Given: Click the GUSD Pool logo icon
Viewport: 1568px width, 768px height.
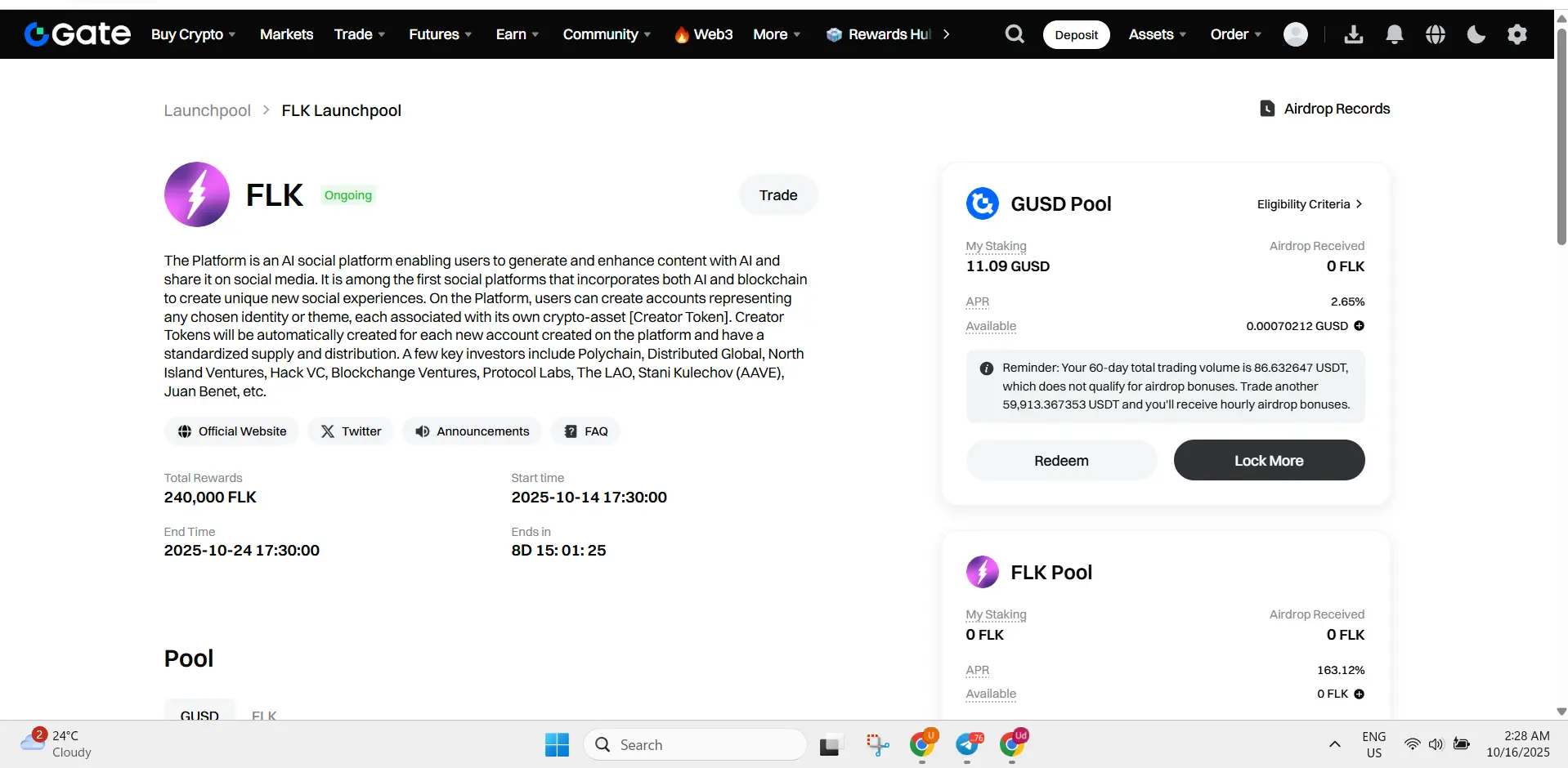Looking at the screenshot, I should (983, 203).
